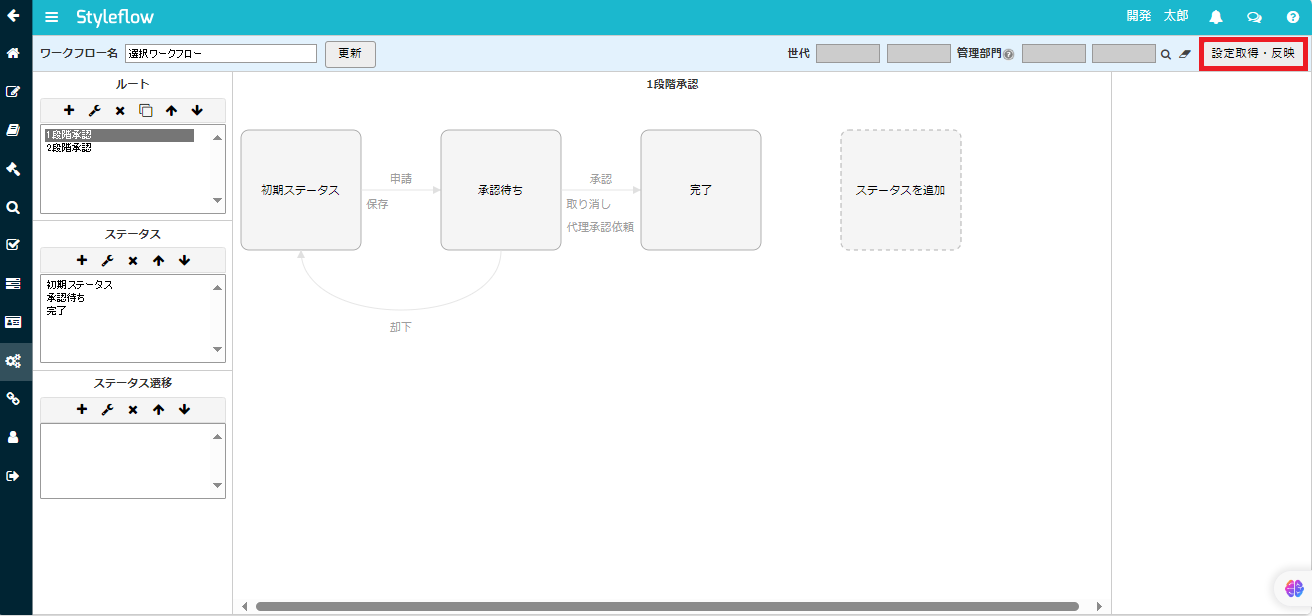Click the first 世代 field
This screenshot has height=616, width=1312.
848,54
